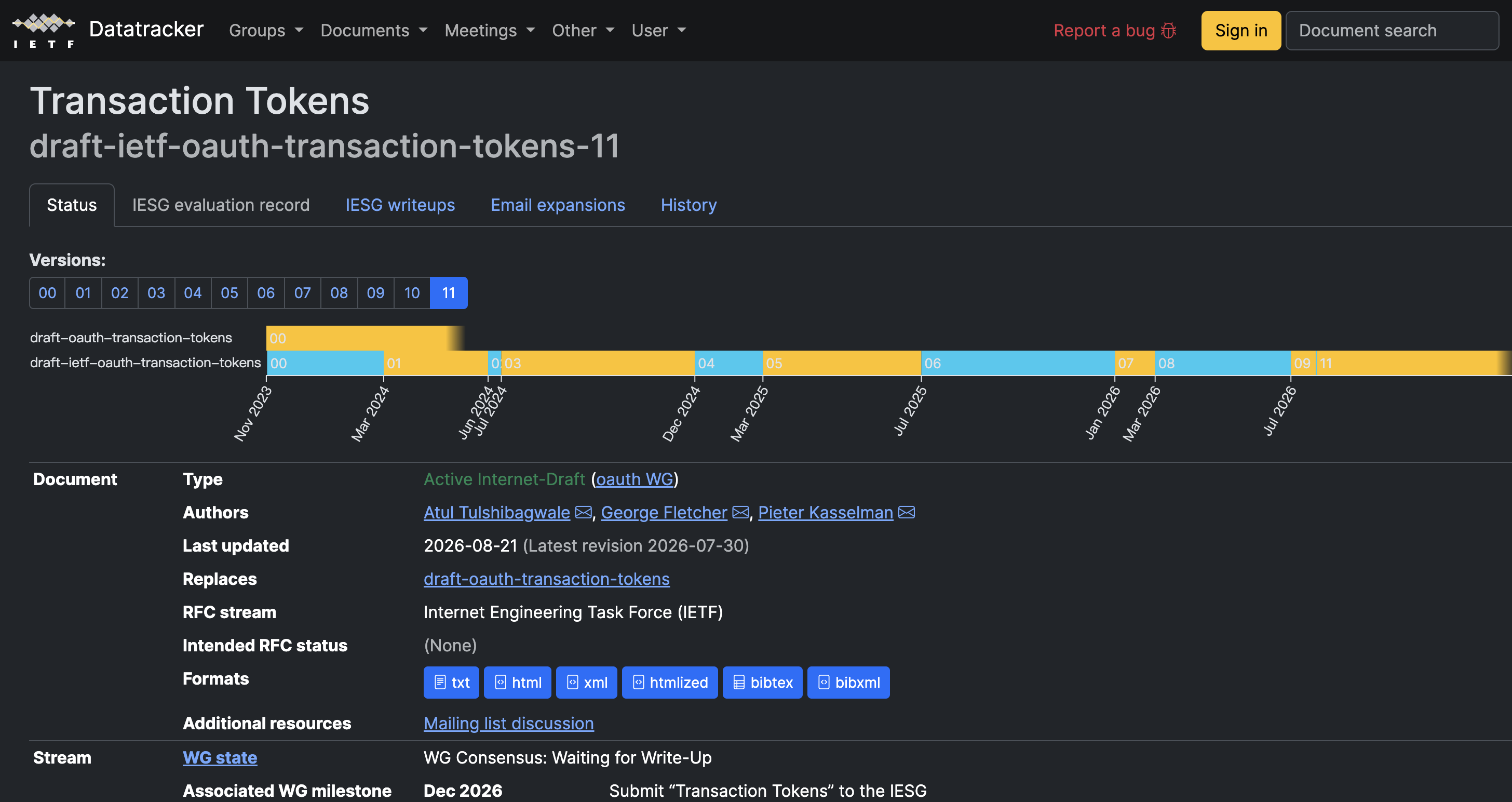
Task: Download the bibxml reference
Action: coord(848,682)
